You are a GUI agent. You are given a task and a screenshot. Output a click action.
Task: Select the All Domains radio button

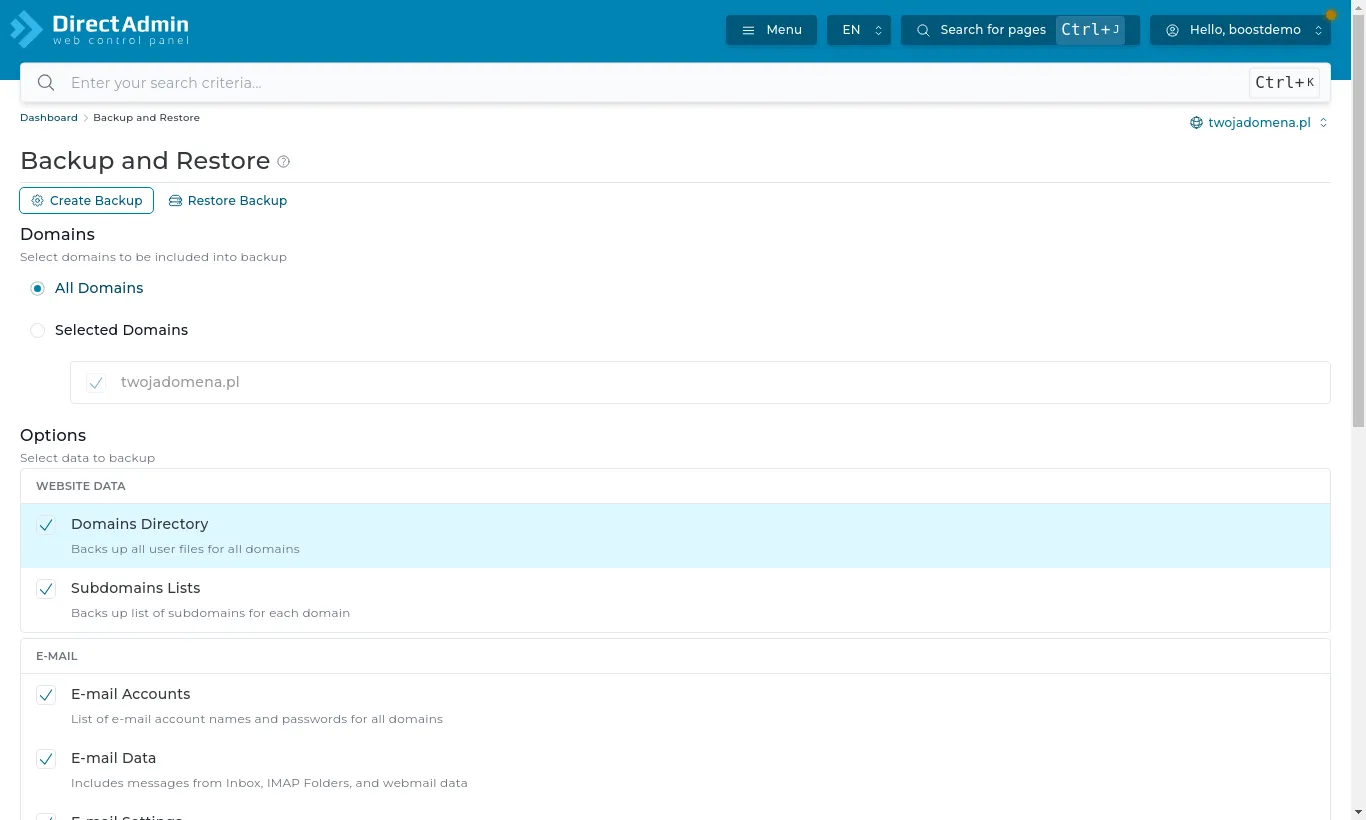click(x=37, y=289)
